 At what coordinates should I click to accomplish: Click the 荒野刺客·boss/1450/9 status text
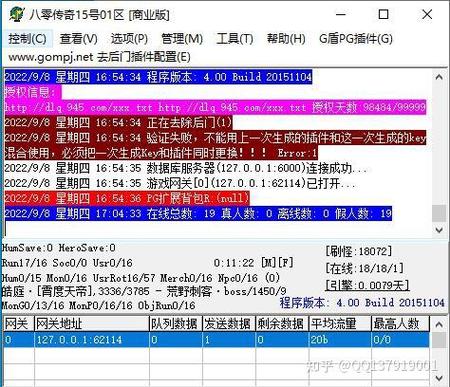(x=226, y=291)
